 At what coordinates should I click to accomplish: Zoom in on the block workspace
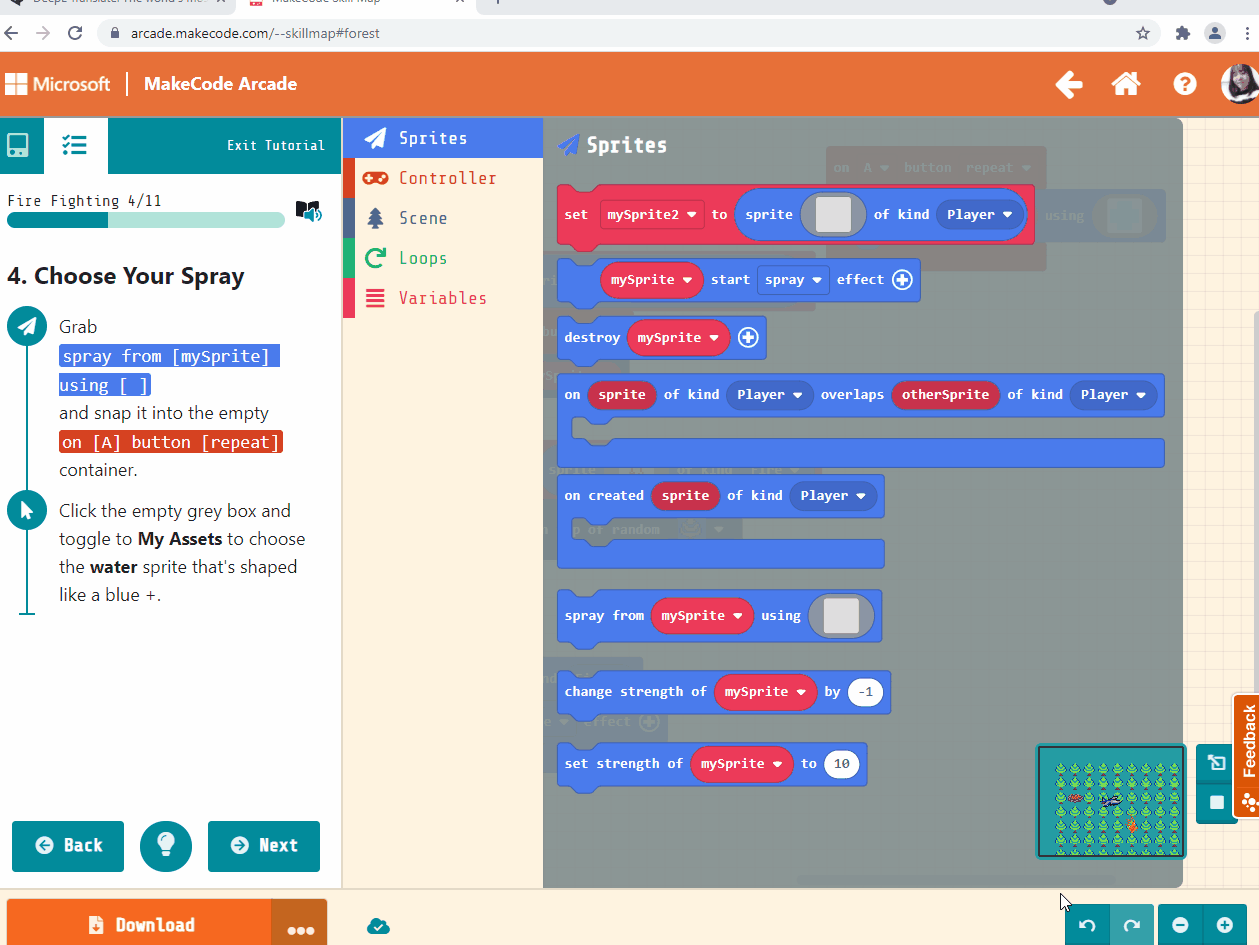coord(1232,926)
